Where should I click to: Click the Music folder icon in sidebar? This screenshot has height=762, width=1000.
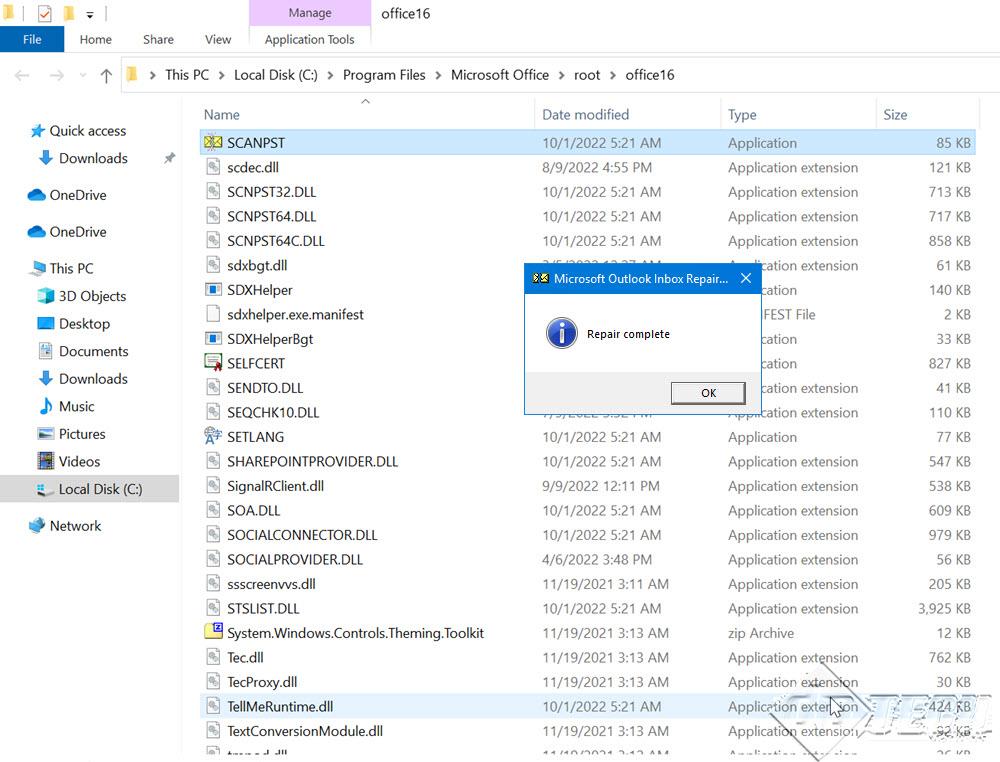click(46, 406)
